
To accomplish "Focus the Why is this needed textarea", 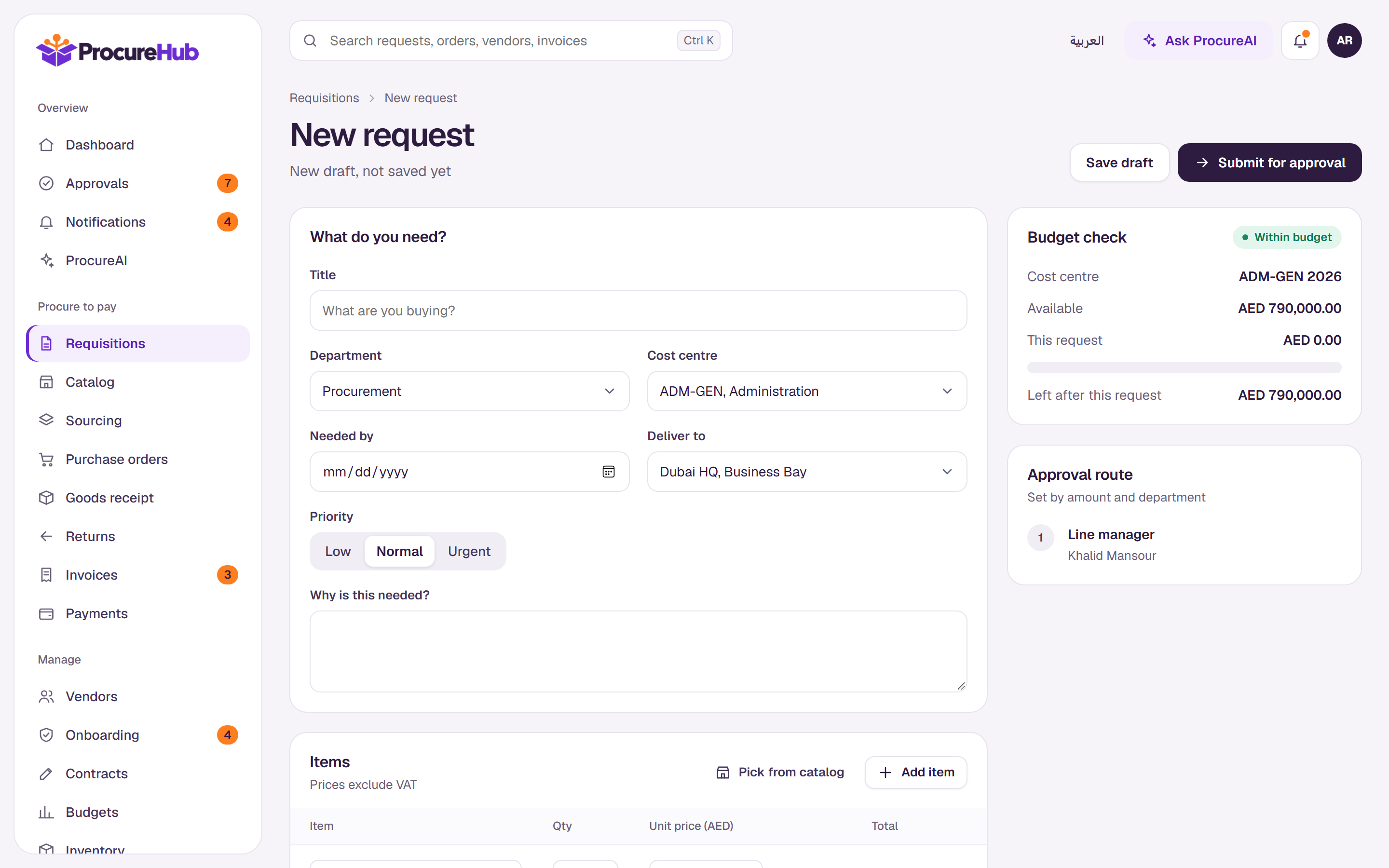I will point(638,651).
